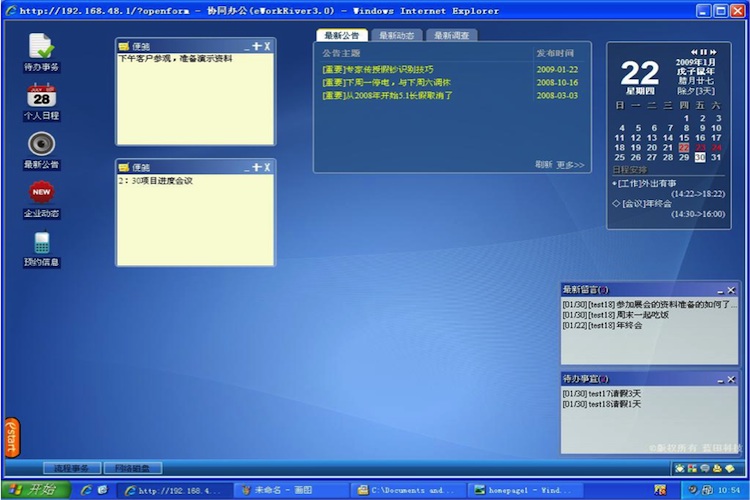Screen dimensions: 750x500
Task: Switch to the 最新动态 tab
Action: 397,36
